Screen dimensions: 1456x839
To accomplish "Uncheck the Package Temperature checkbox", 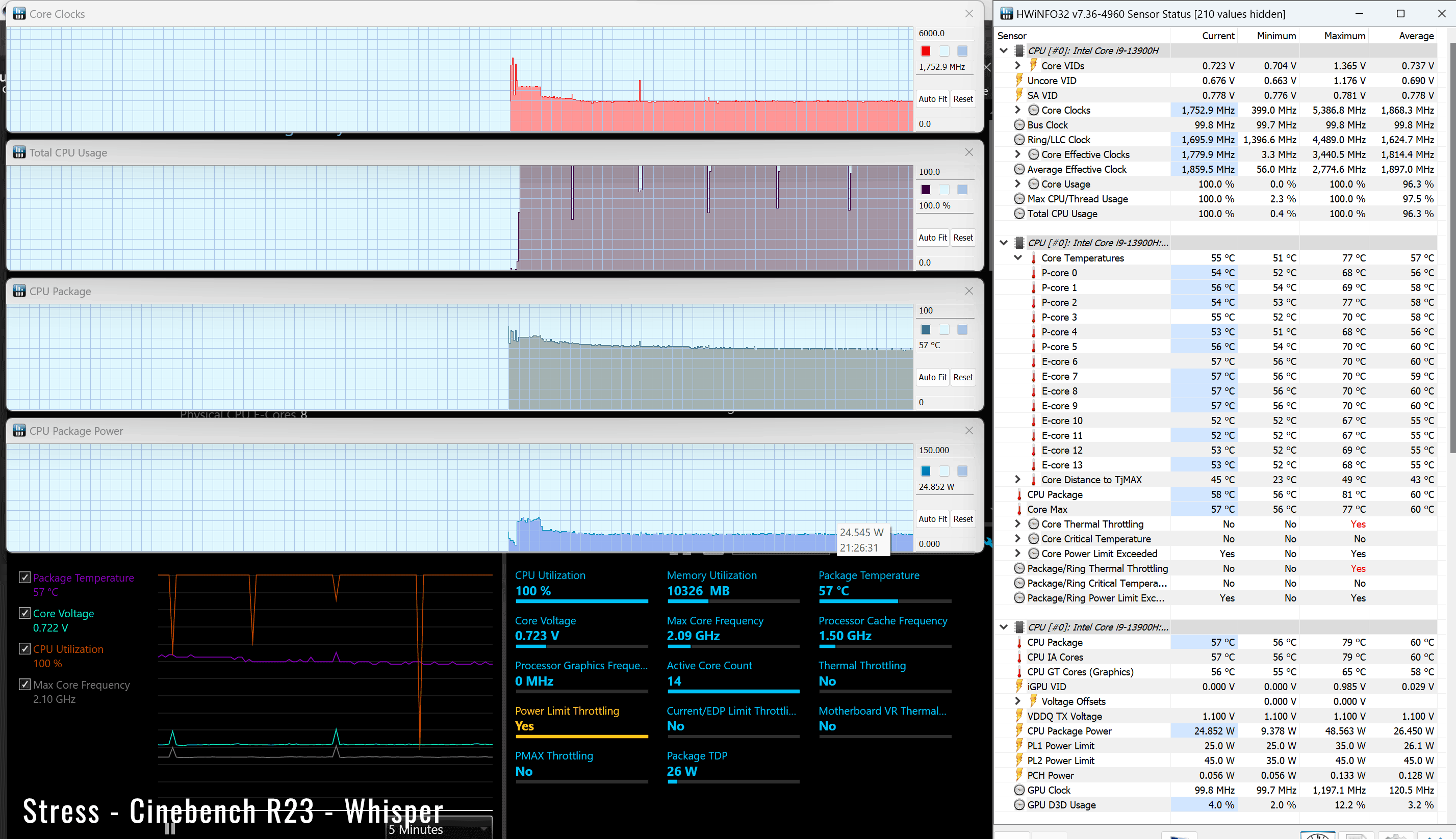I will 25,577.
